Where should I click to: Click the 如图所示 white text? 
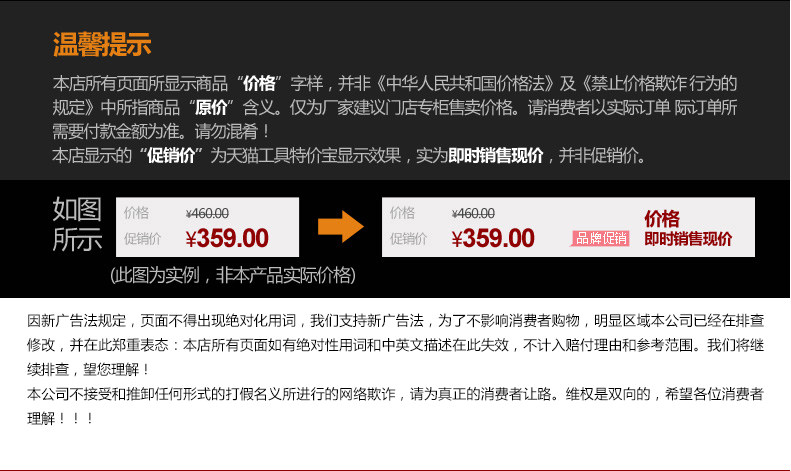pyautogui.click(x=77, y=224)
